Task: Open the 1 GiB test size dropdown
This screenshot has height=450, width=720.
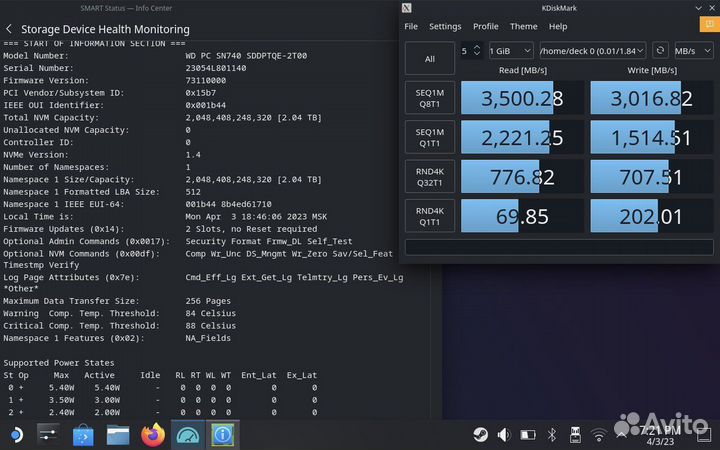Action: (x=511, y=51)
